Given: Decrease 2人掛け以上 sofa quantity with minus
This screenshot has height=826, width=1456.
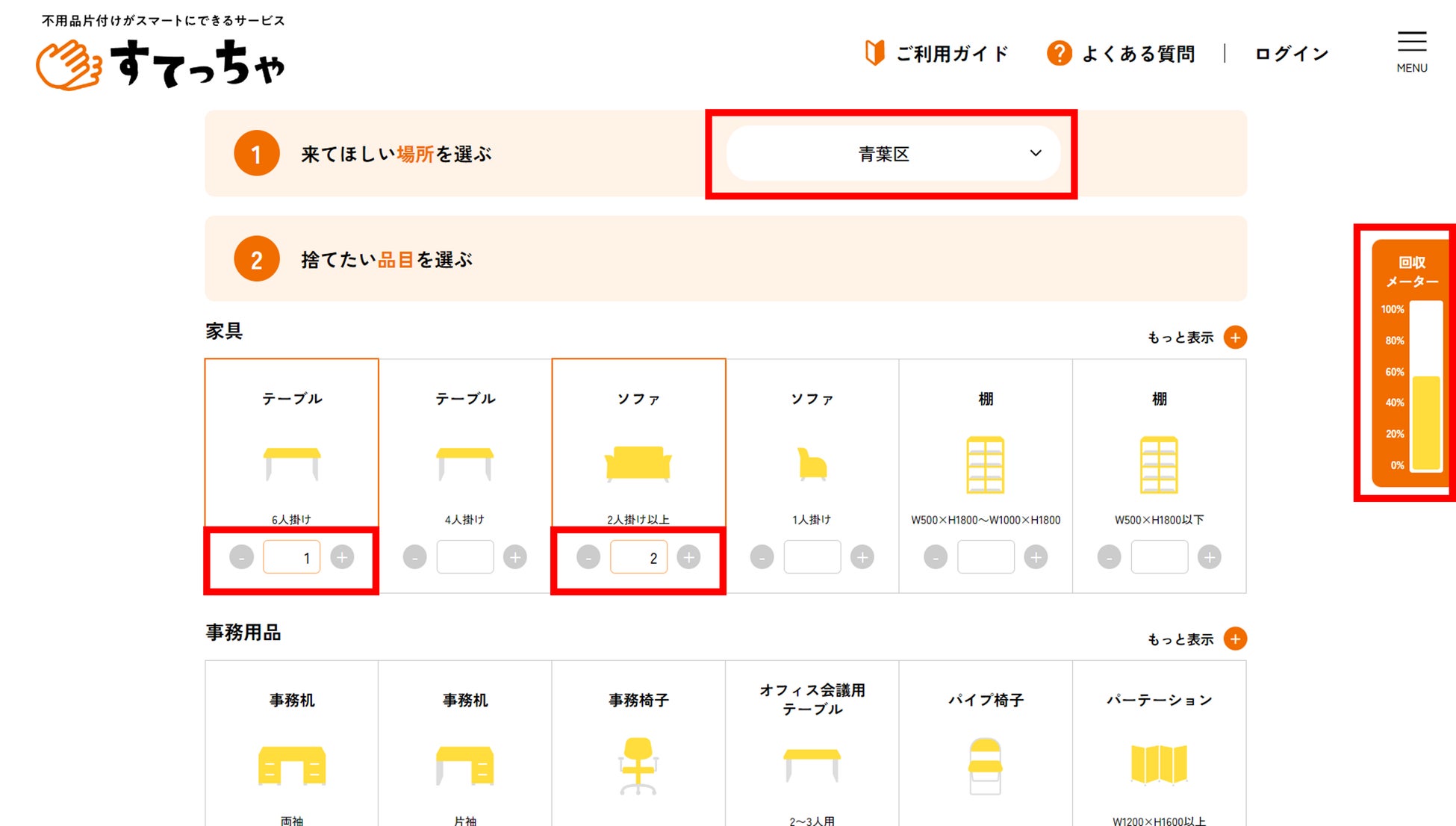Looking at the screenshot, I should coord(588,557).
